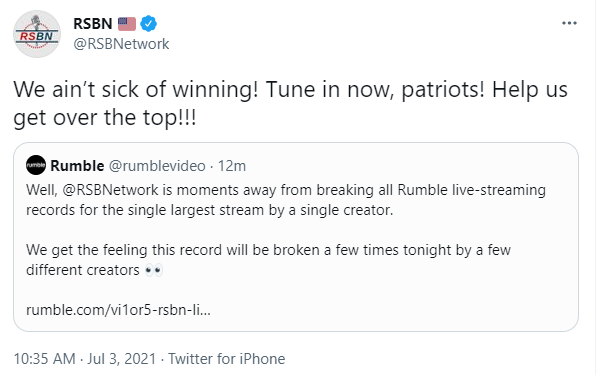Screen dimensions: 605x375
Task: Click the American flag emoji
Action: (127, 24)
